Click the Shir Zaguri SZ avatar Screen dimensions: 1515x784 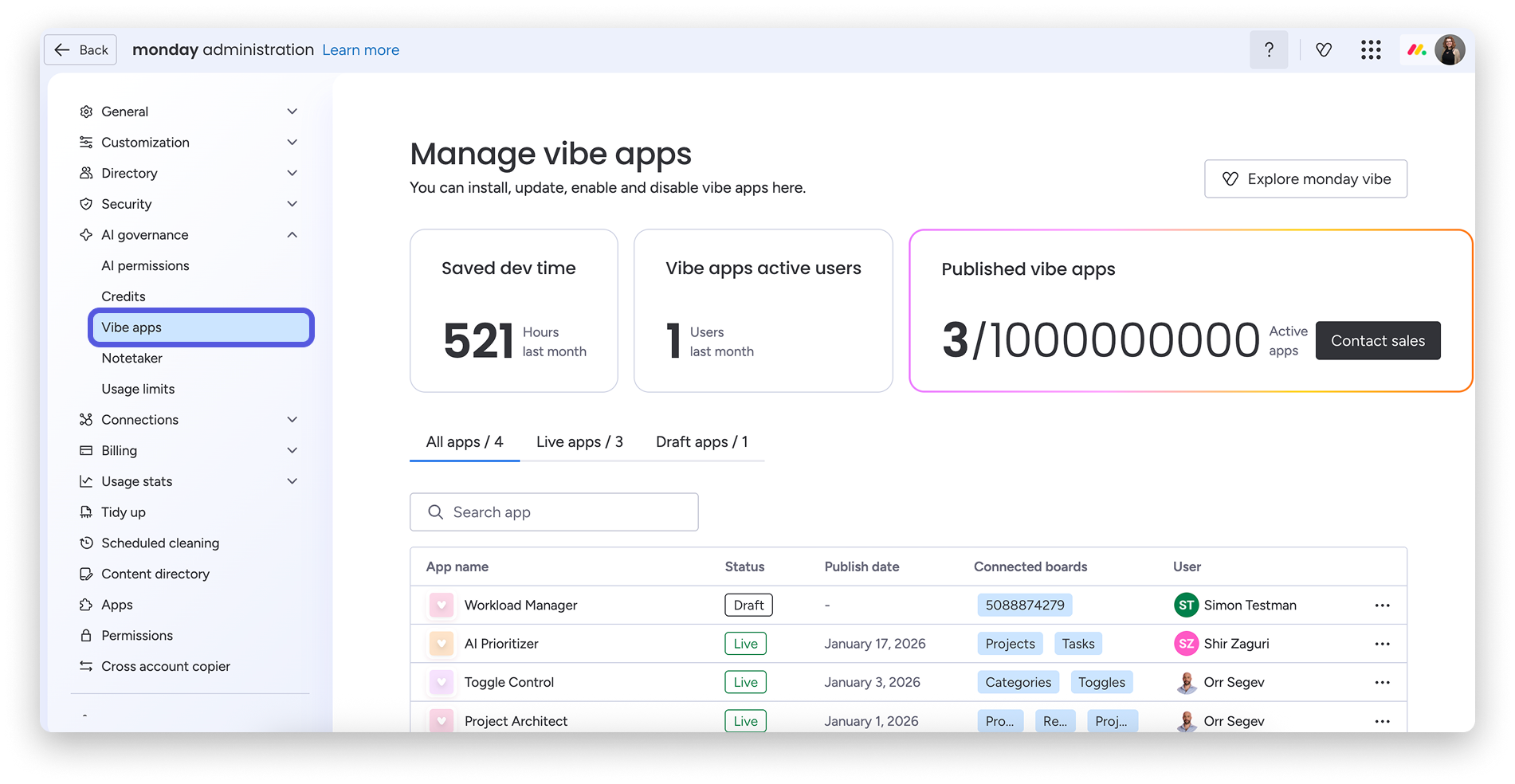coord(1187,644)
